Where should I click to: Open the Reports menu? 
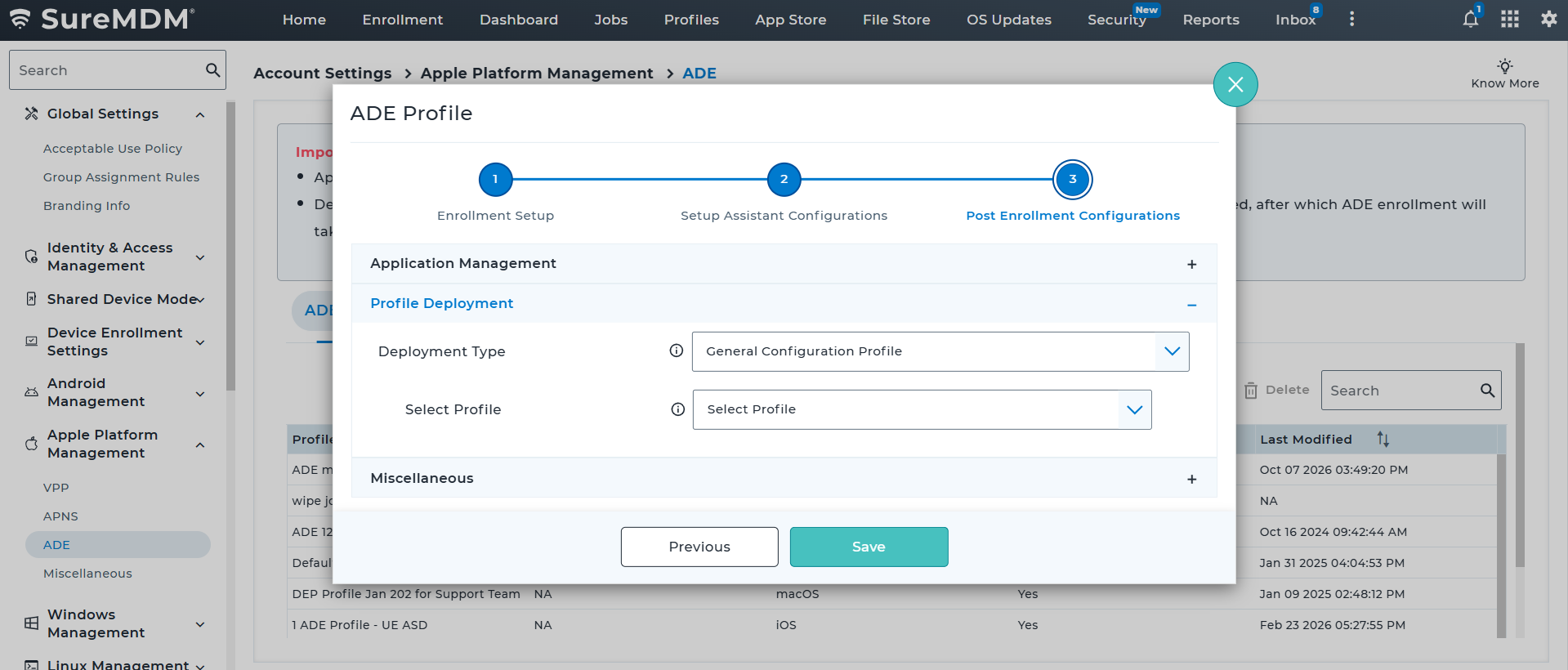(1211, 20)
